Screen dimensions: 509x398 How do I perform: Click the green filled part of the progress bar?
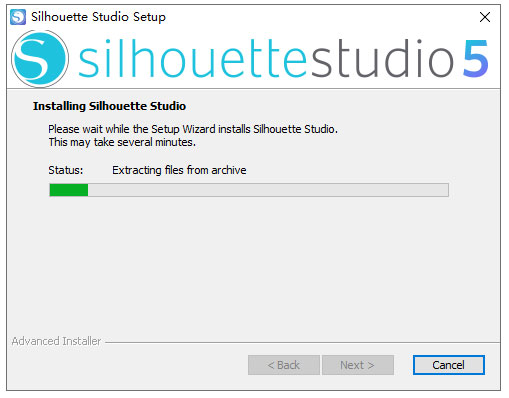pyautogui.click(x=69, y=190)
